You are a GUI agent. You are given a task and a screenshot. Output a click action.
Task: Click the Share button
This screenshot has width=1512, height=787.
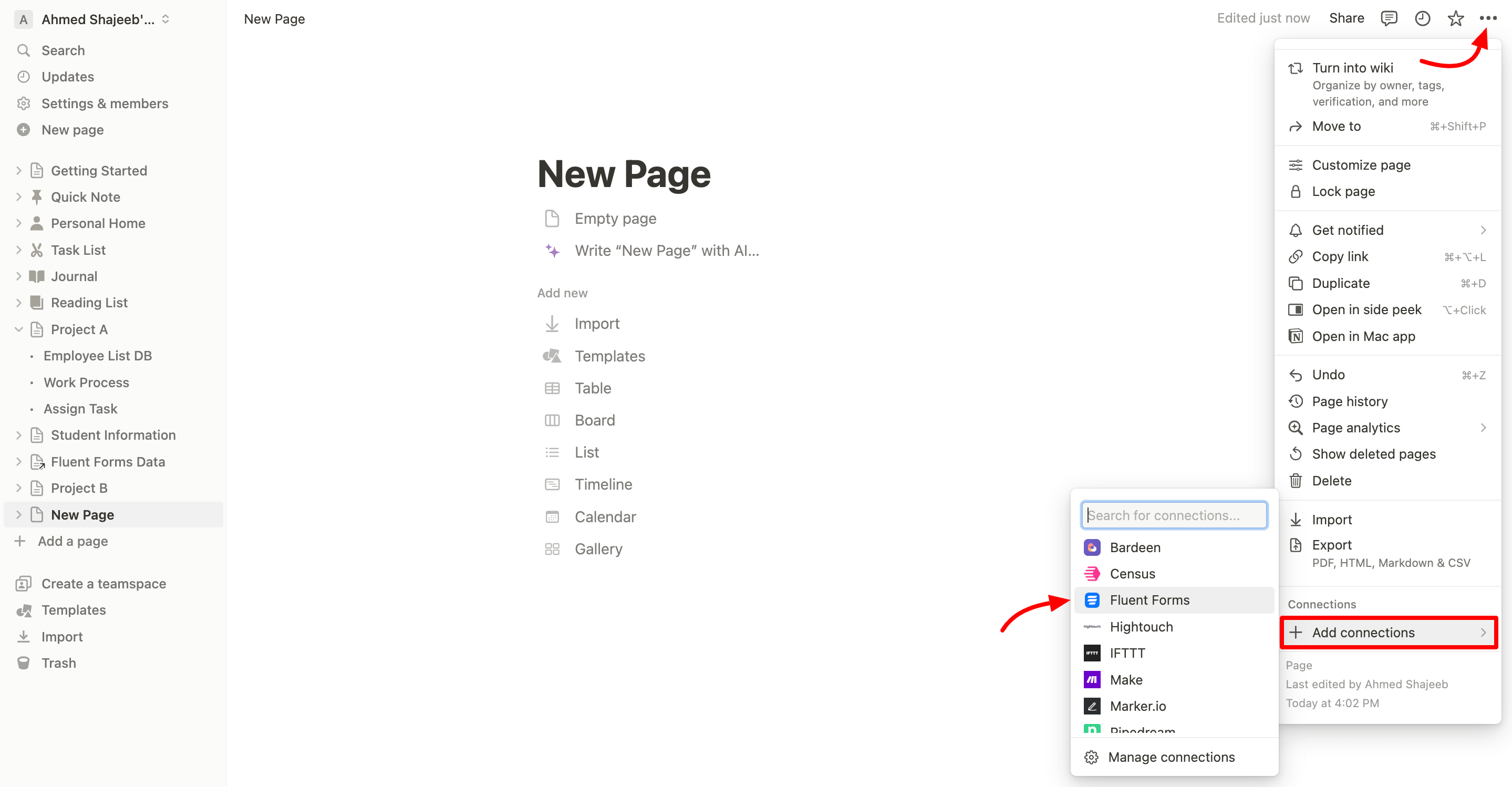tap(1346, 18)
